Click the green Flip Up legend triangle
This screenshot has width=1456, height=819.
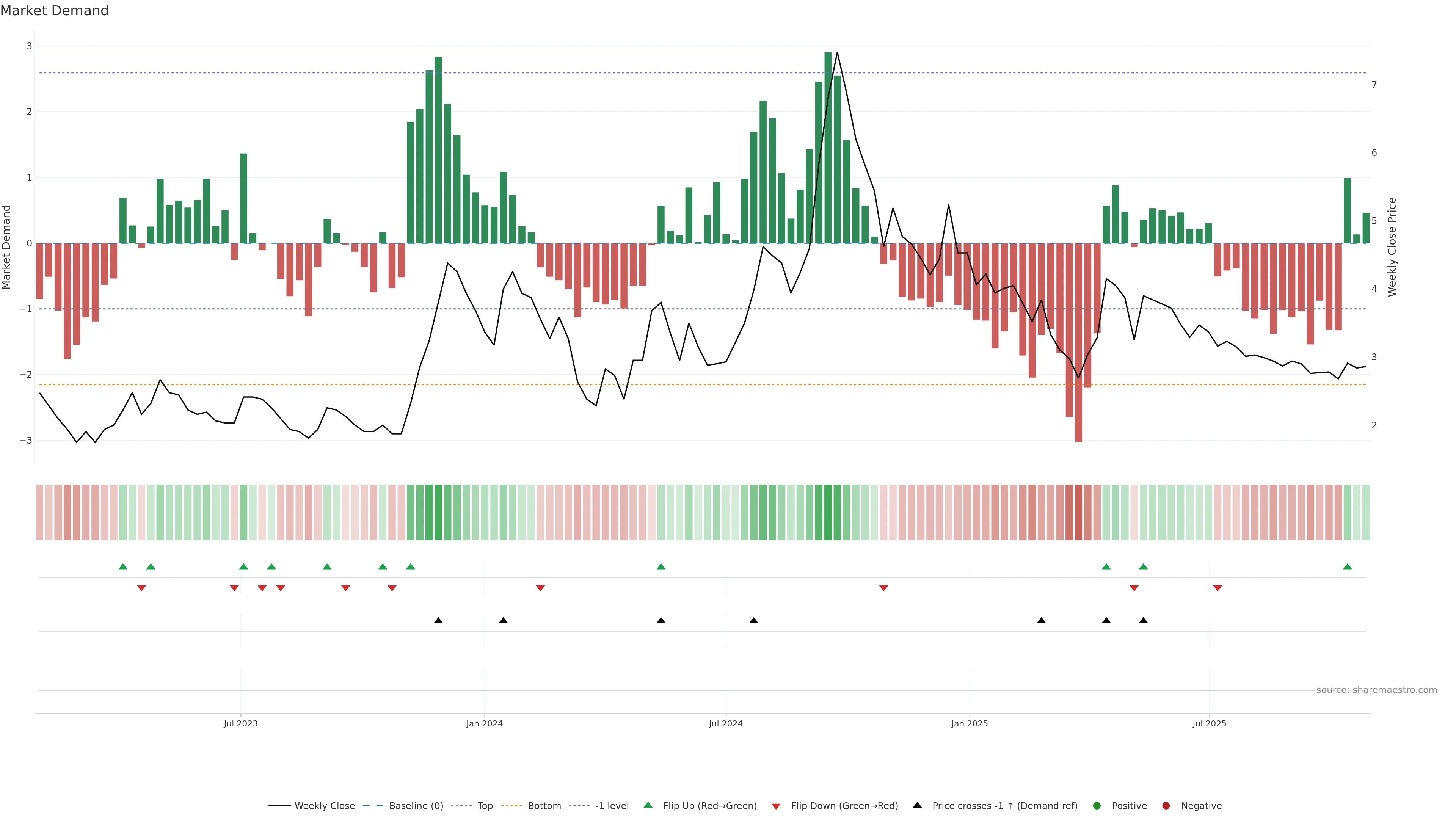click(x=648, y=805)
